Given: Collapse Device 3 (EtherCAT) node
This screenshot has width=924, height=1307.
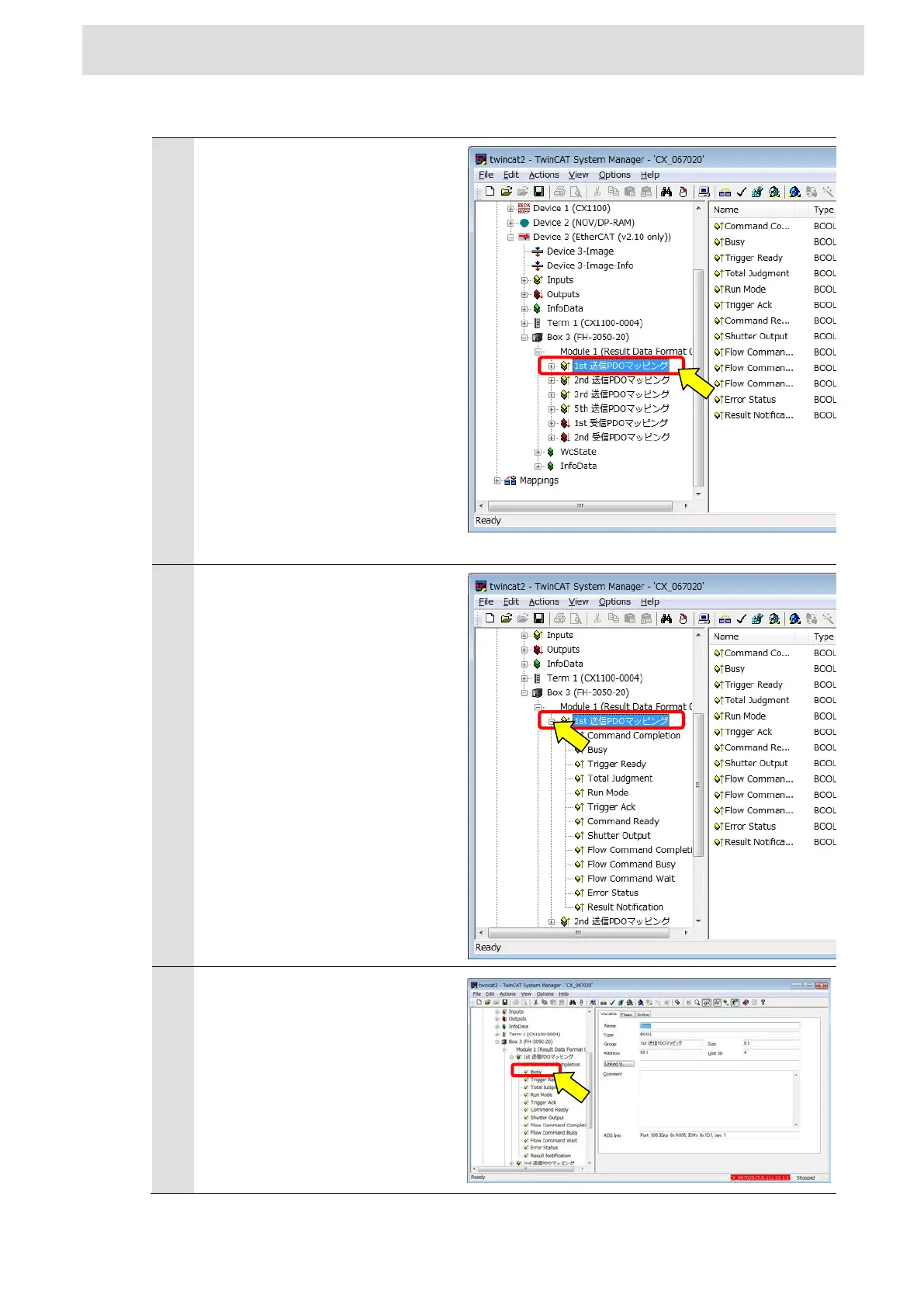Looking at the screenshot, I should [x=510, y=237].
